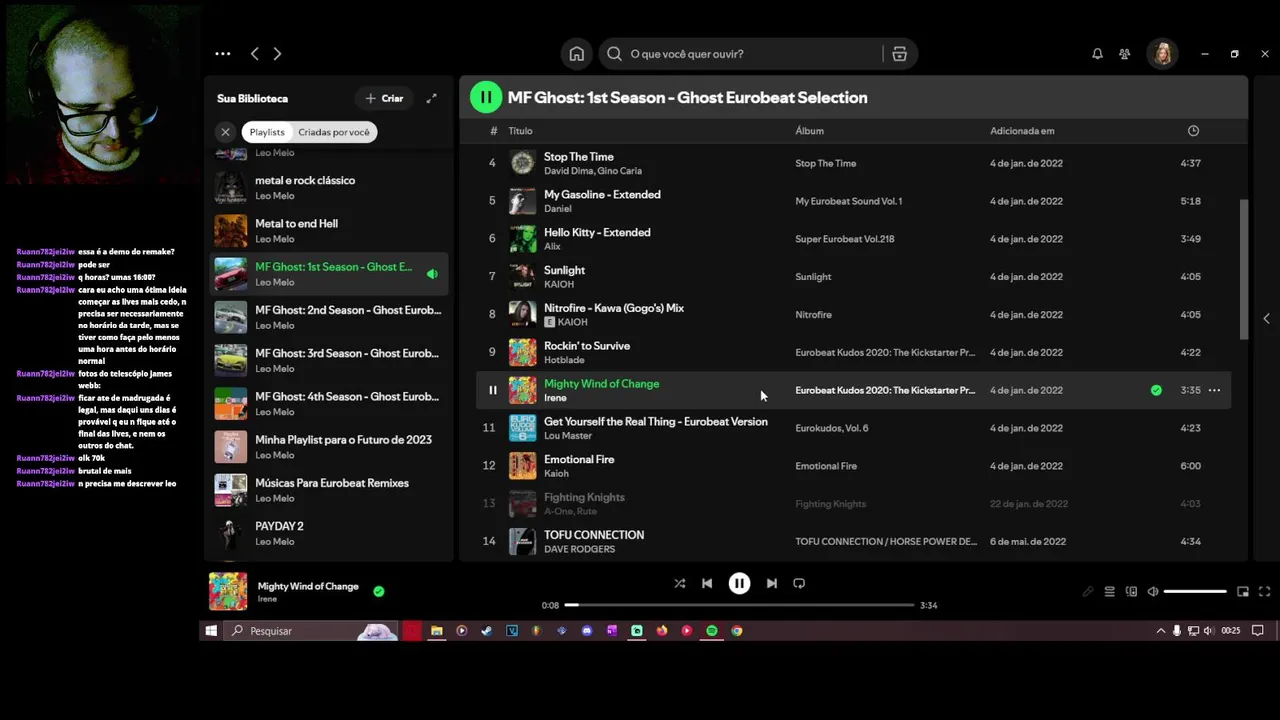Open album link 'Eurokudos, Vol. 6'
1280x720 pixels.
pos(832,428)
